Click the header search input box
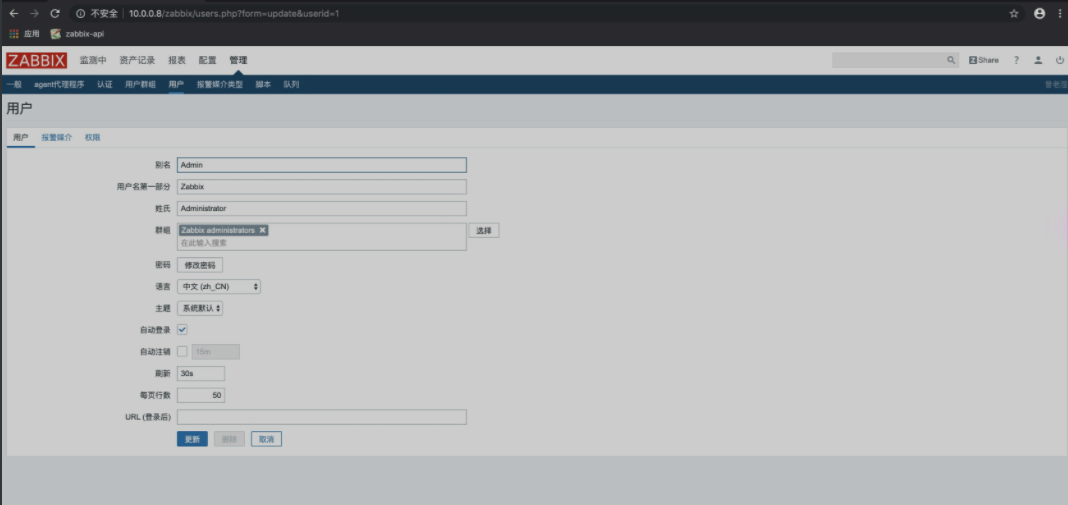Image resolution: width=1068 pixels, height=505 pixels. click(x=888, y=60)
